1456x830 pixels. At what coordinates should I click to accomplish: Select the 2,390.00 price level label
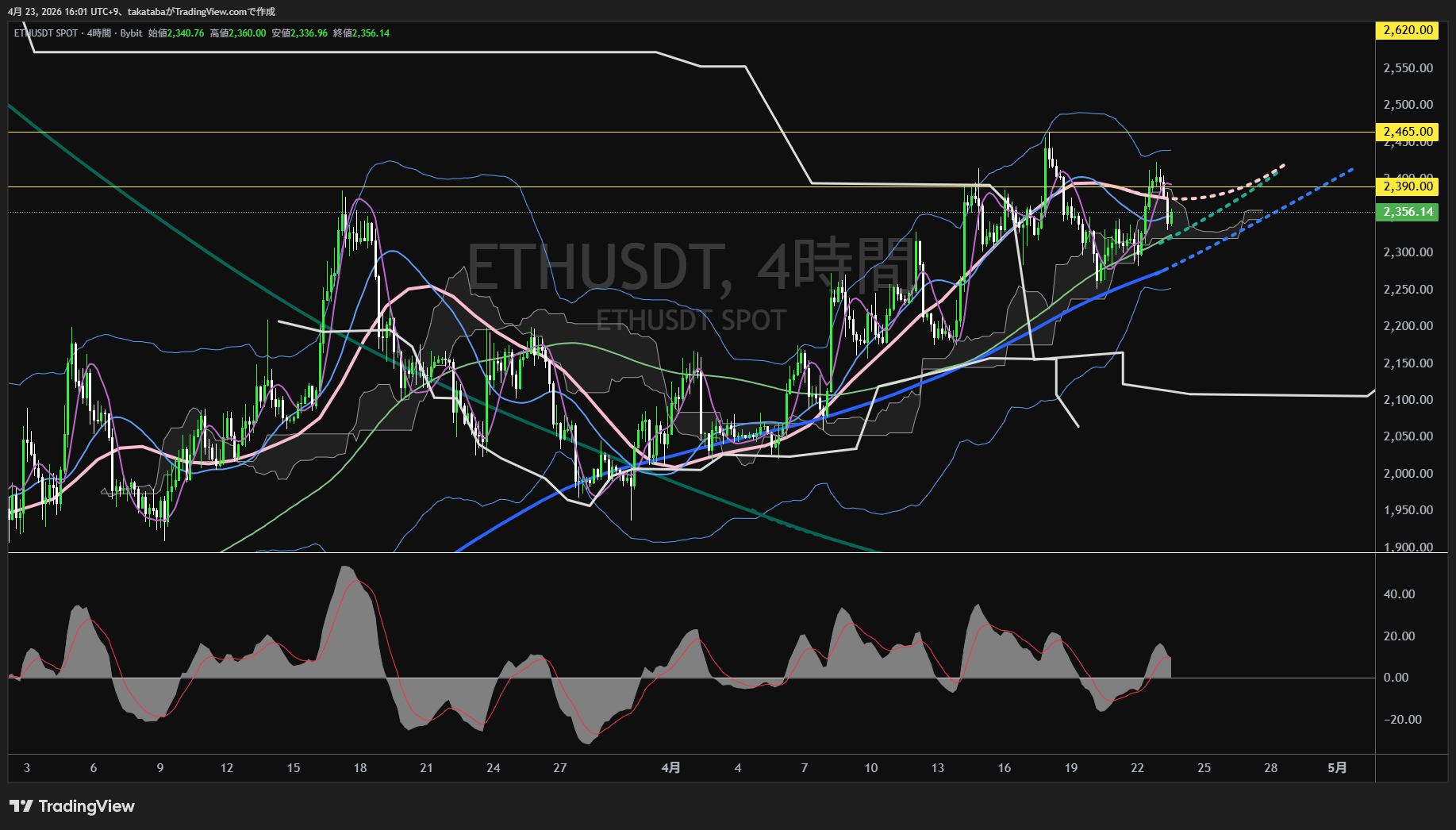pos(1407,186)
